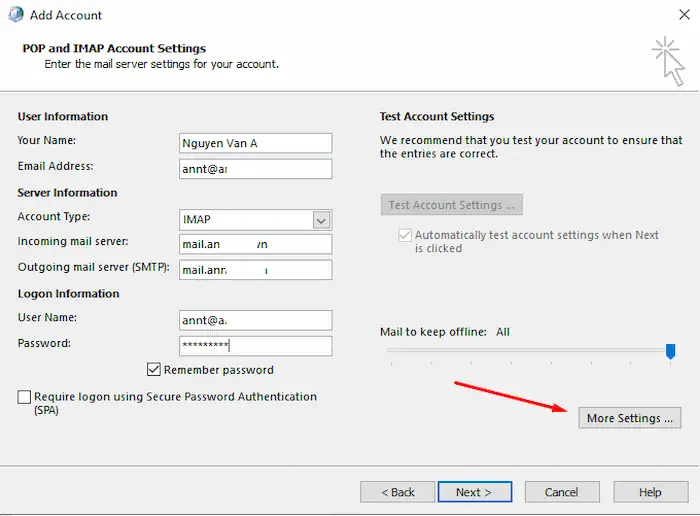Click into the Password field
The width and height of the screenshot is (700, 516).
[255, 345]
